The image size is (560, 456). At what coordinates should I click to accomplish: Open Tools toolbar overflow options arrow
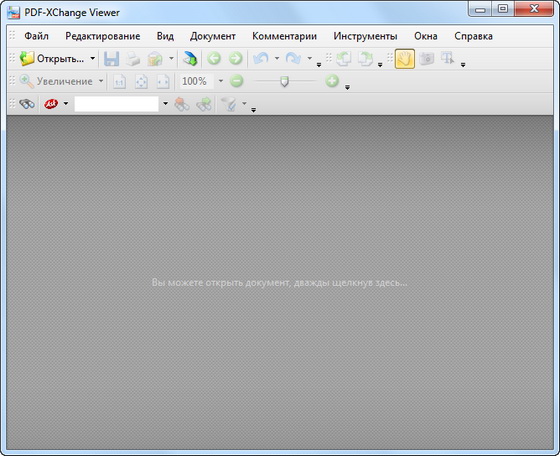coord(463,65)
